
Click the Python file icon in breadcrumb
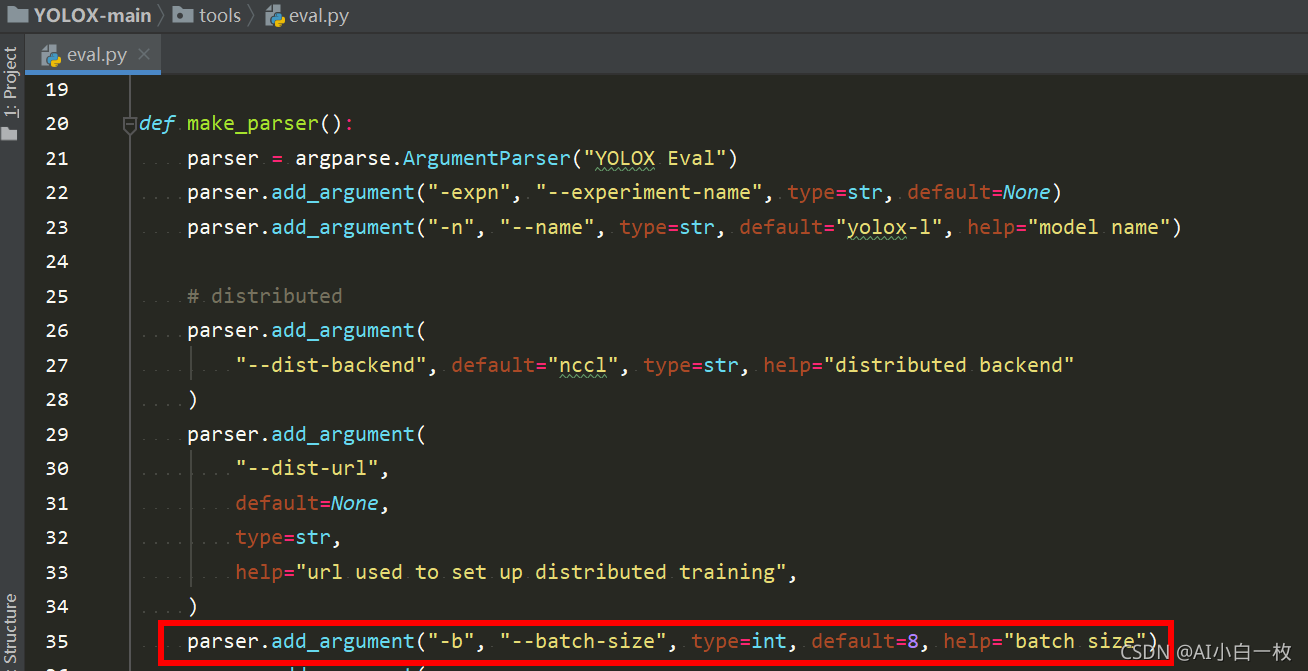coord(274,15)
